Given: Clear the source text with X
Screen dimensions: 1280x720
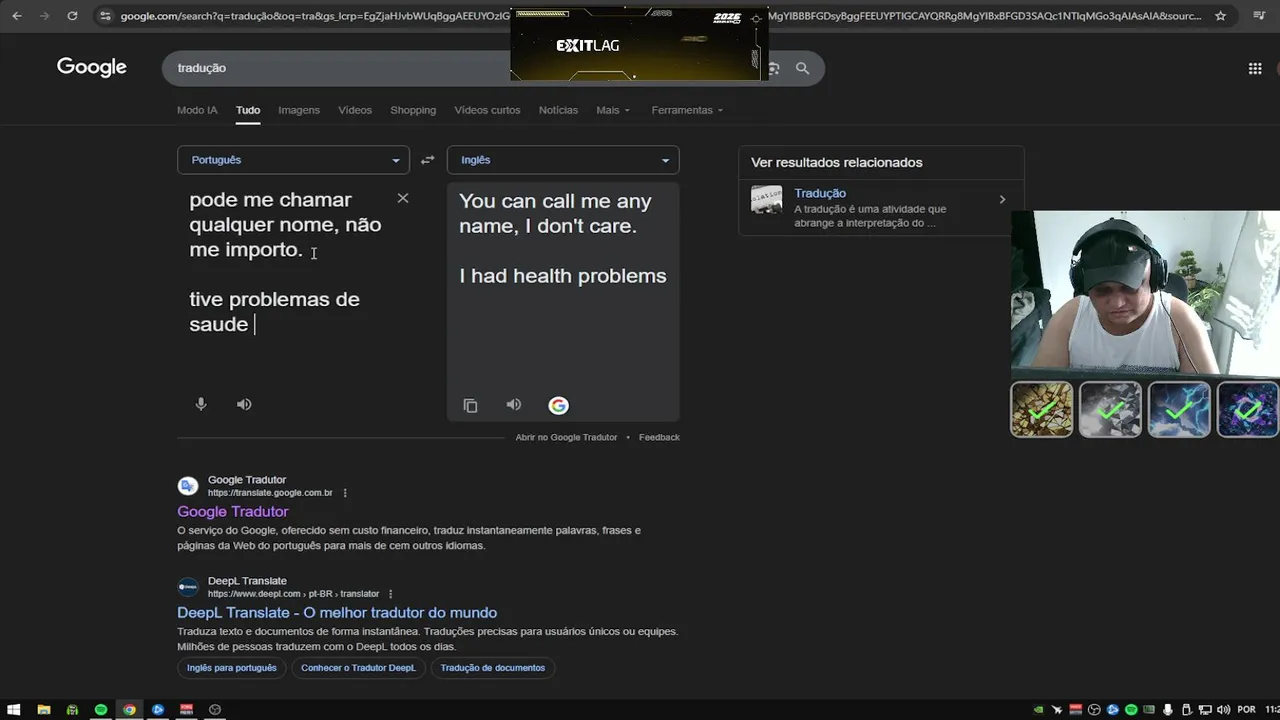Looking at the screenshot, I should tap(403, 198).
